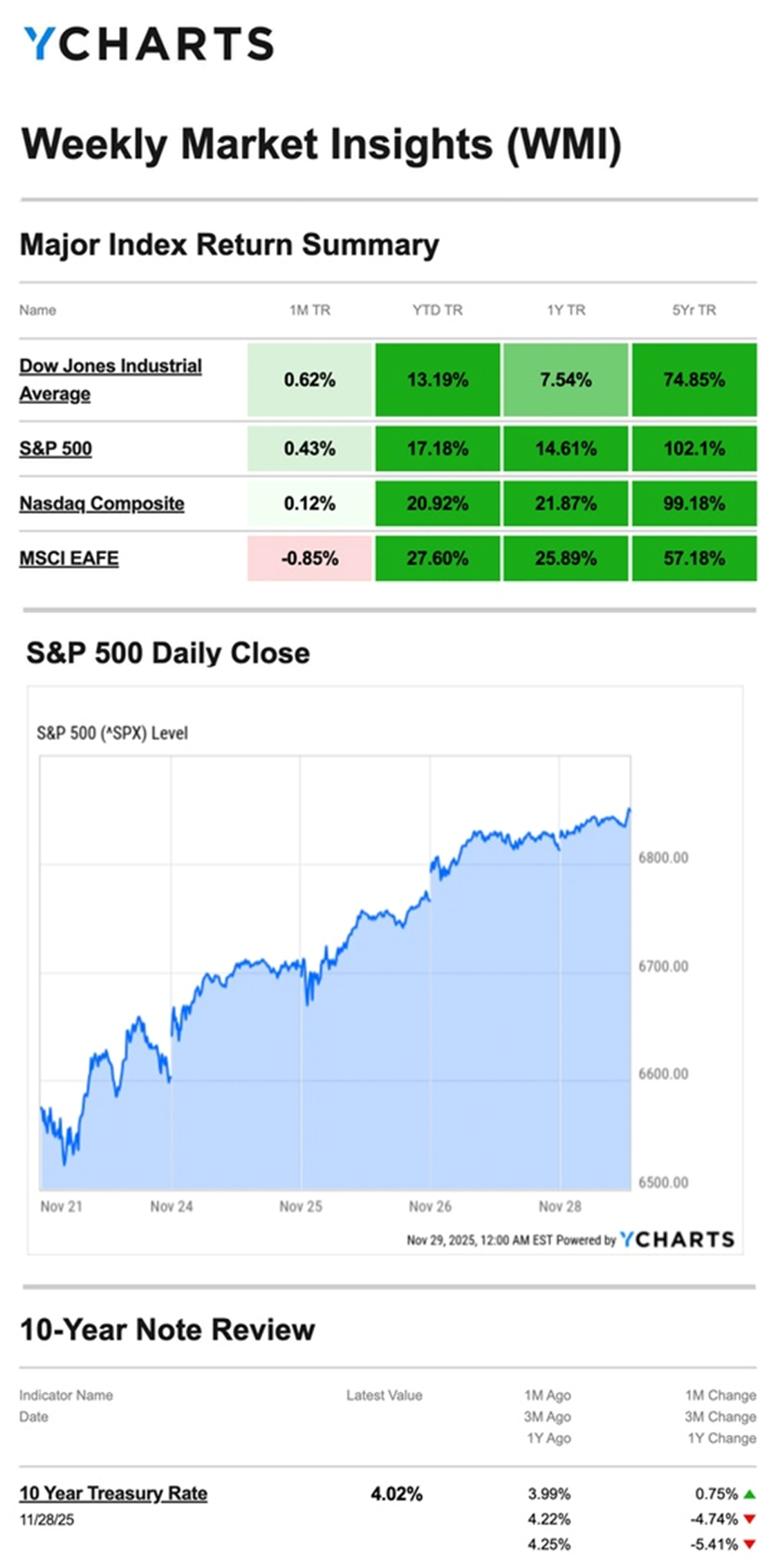Click the Nov 26 chart date marker

430,1206
